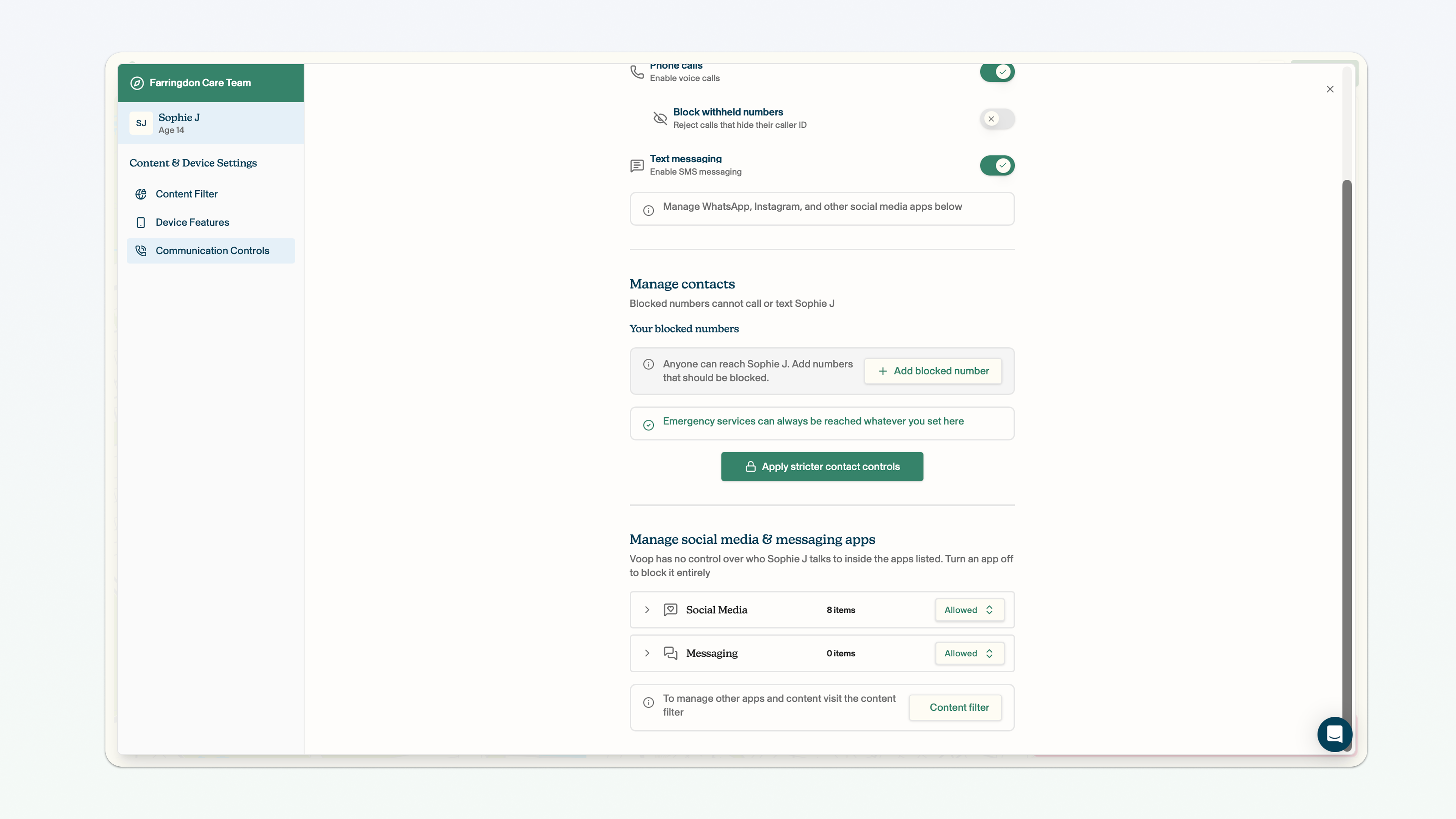Disable the Text messaging switch

[x=997, y=166]
